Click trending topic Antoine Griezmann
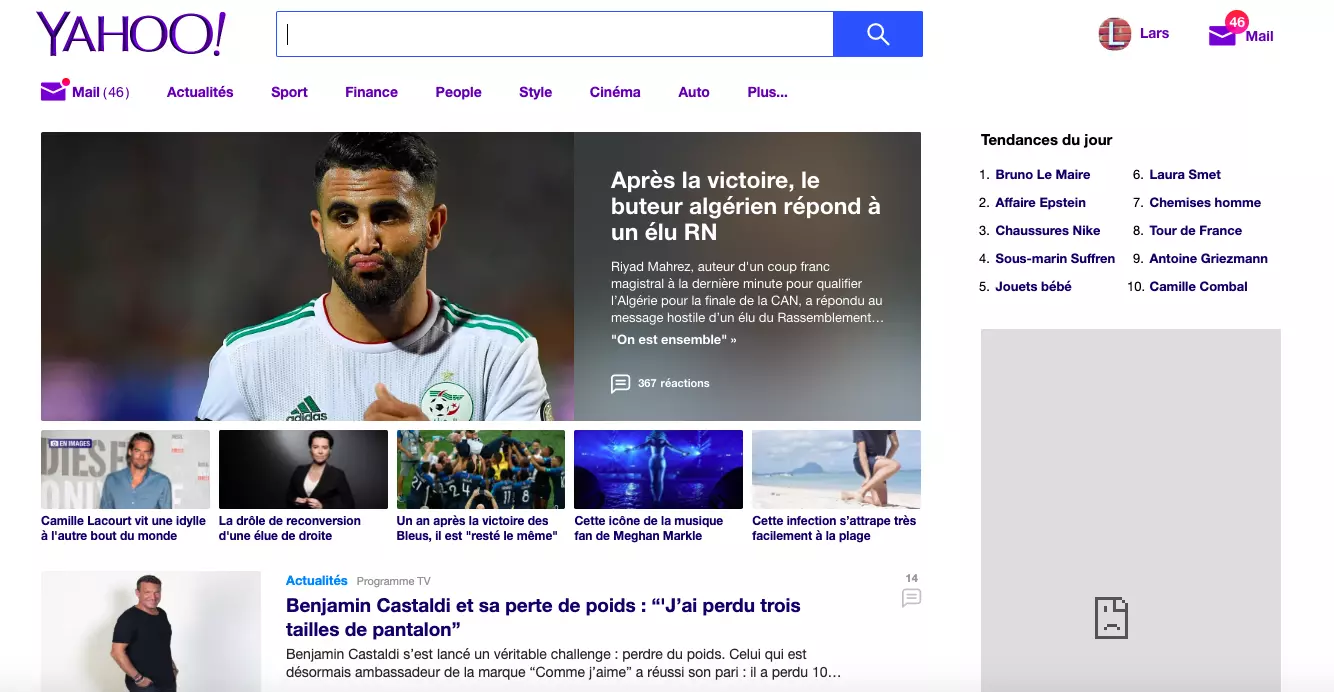This screenshot has width=1334, height=692. click(x=1208, y=258)
